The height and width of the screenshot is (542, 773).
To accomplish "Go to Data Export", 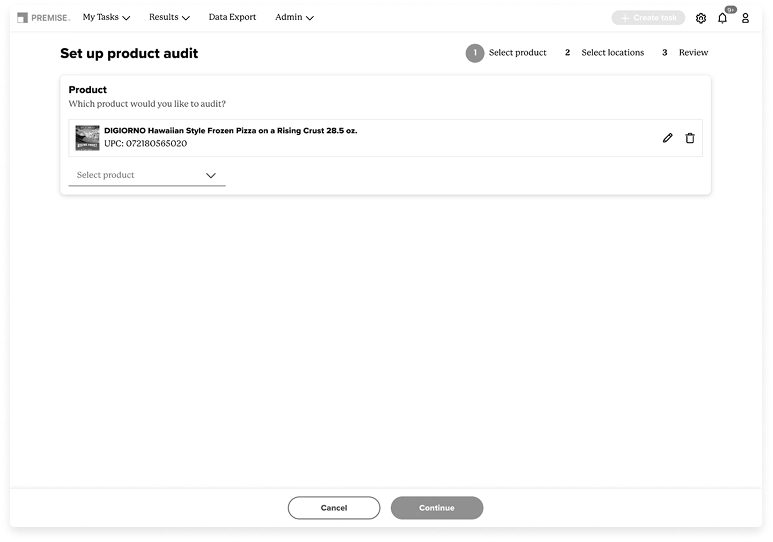I will 232,17.
